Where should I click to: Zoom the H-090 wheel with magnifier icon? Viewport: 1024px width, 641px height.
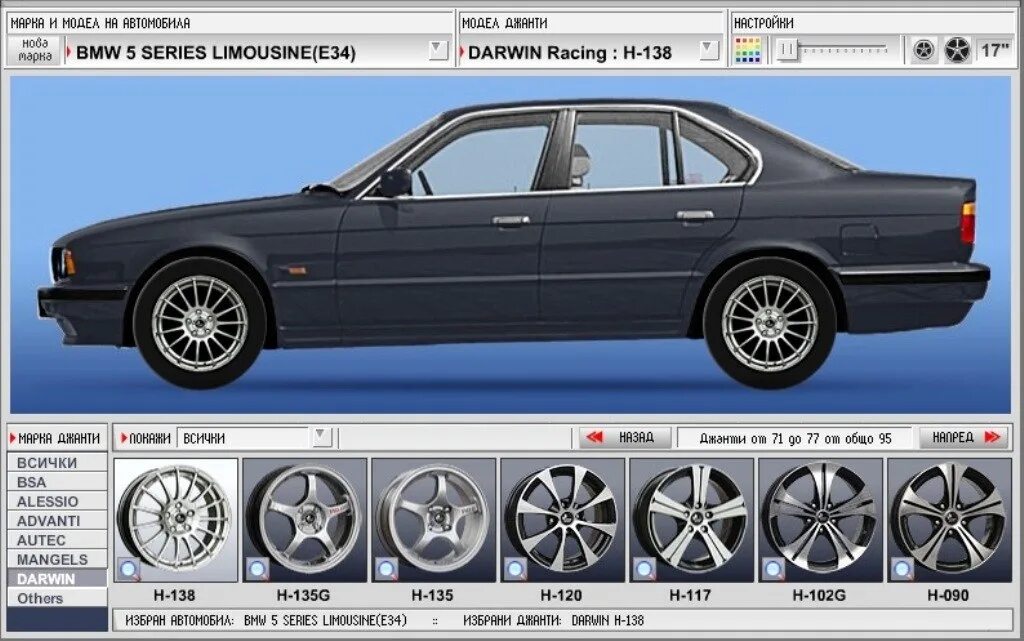point(902,569)
